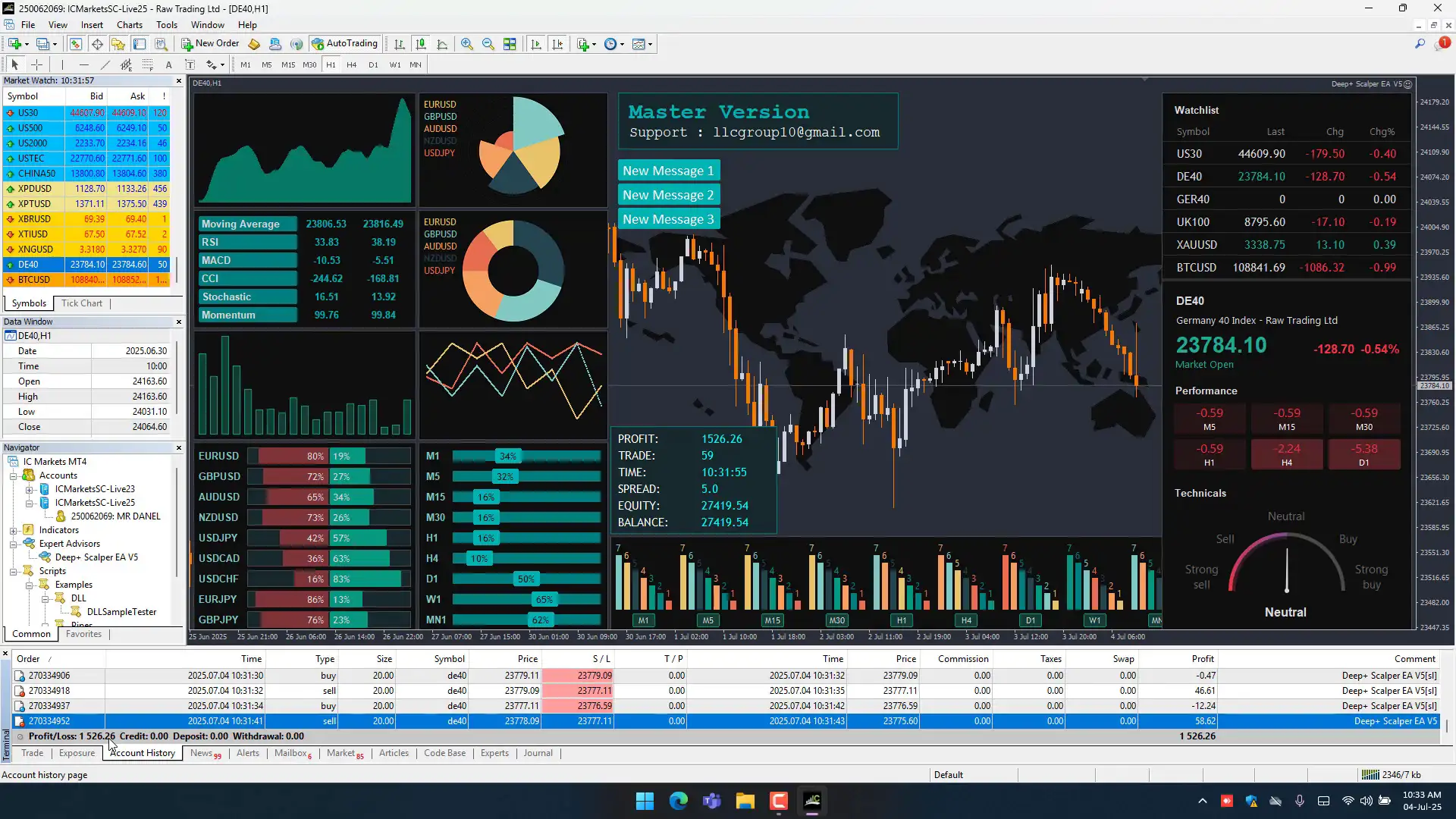Click the New Order toolbar button
1456x819 pixels.
tap(210, 44)
